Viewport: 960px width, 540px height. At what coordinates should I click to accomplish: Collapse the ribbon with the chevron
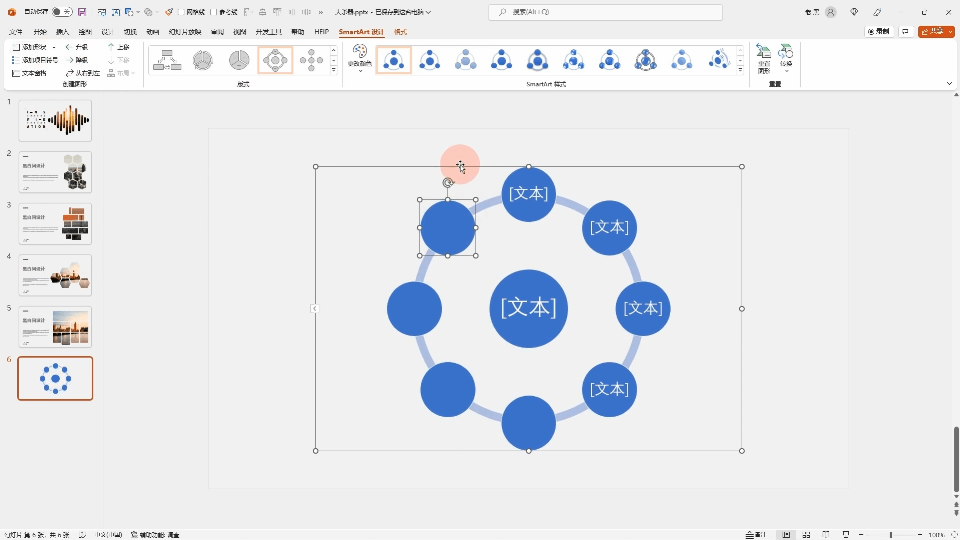(x=949, y=83)
